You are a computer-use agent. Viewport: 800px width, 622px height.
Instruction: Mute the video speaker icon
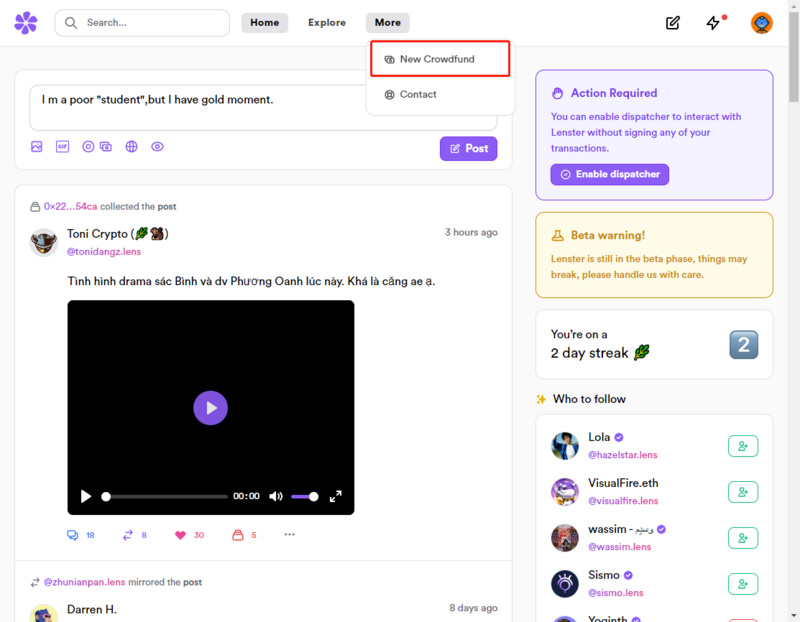(x=276, y=496)
